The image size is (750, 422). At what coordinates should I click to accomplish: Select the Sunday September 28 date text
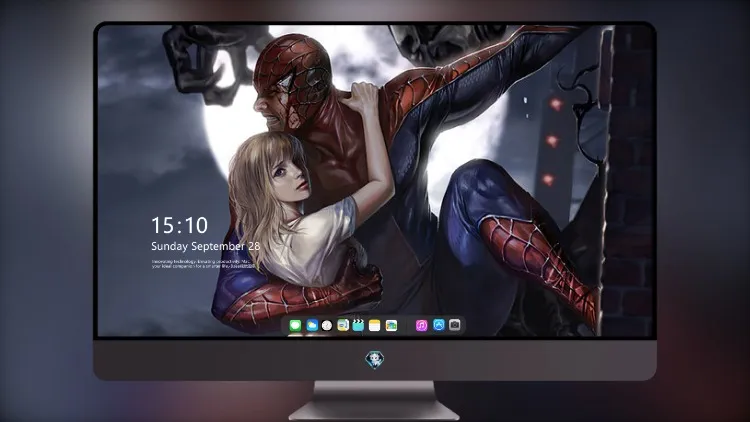click(x=206, y=246)
